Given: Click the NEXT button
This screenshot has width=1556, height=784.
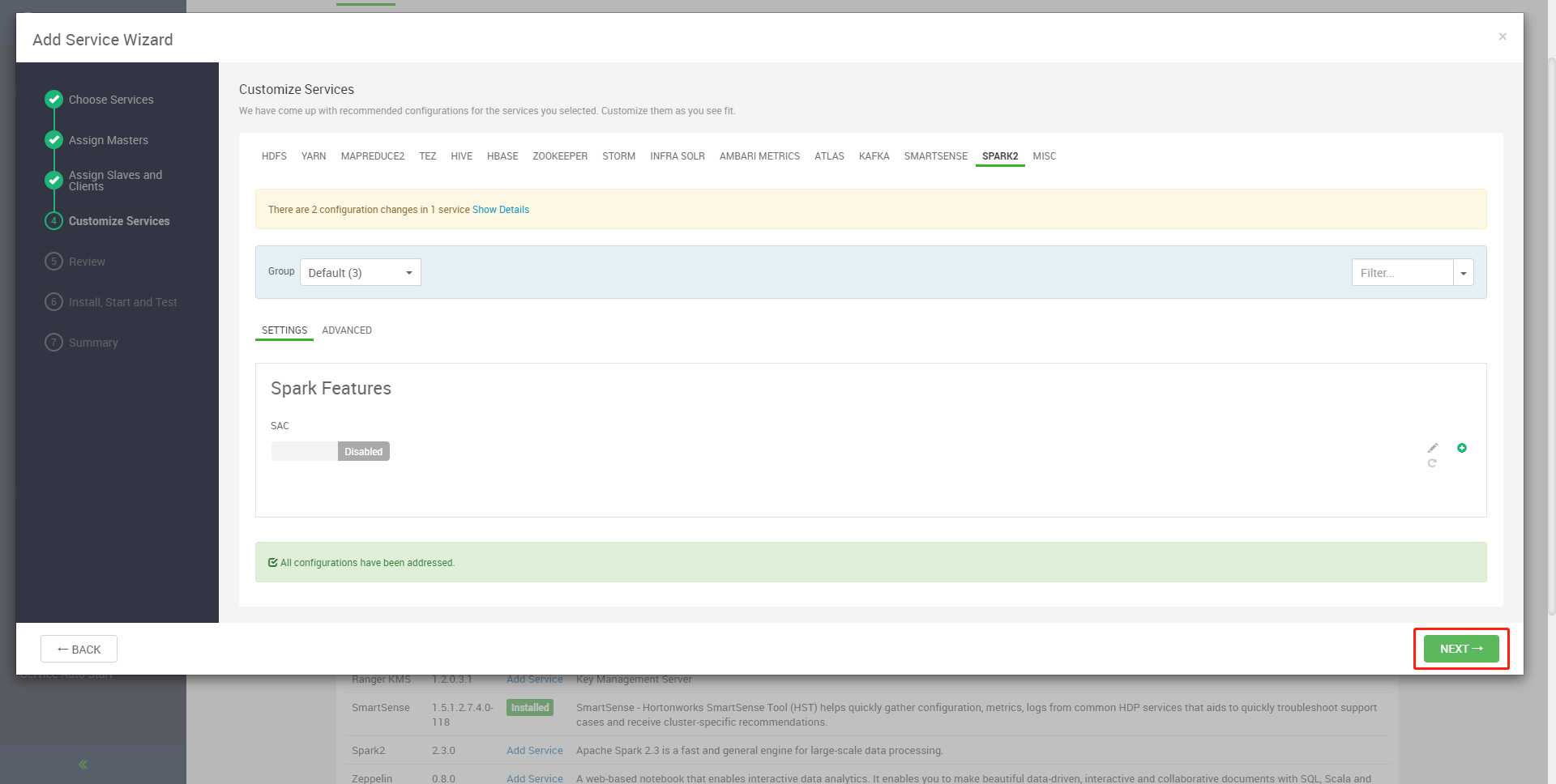Looking at the screenshot, I should tap(1461, 649).
